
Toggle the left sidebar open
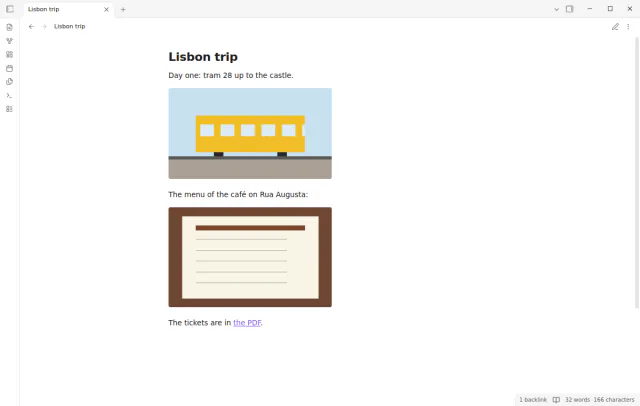point(10,9)
